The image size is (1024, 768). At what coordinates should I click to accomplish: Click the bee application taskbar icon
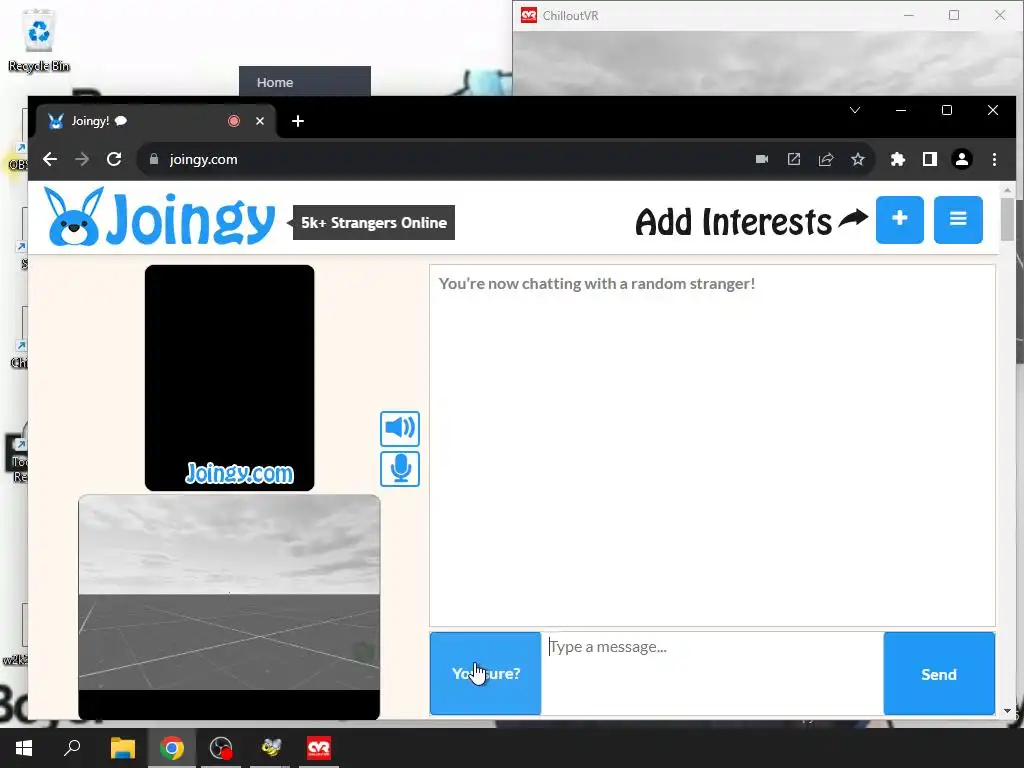(270, 748)
